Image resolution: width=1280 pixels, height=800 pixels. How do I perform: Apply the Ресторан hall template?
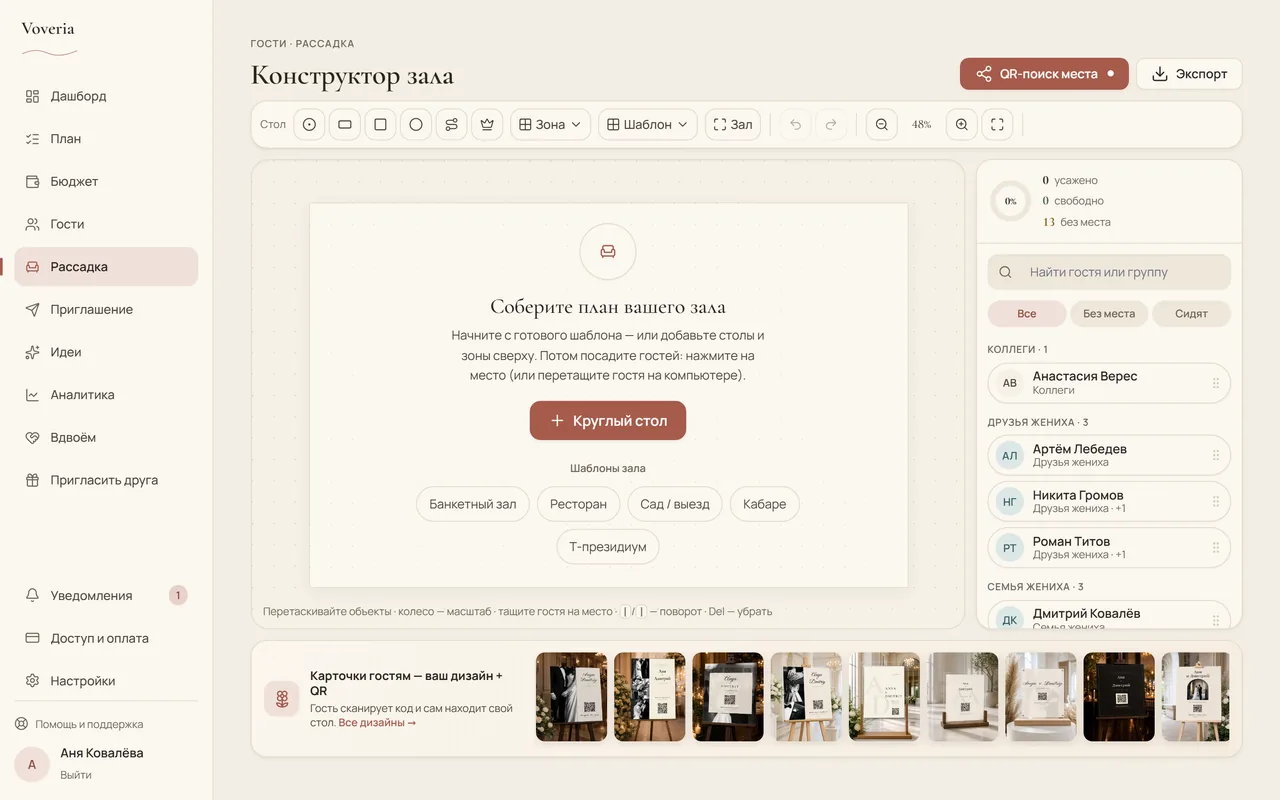click(578, 504)
